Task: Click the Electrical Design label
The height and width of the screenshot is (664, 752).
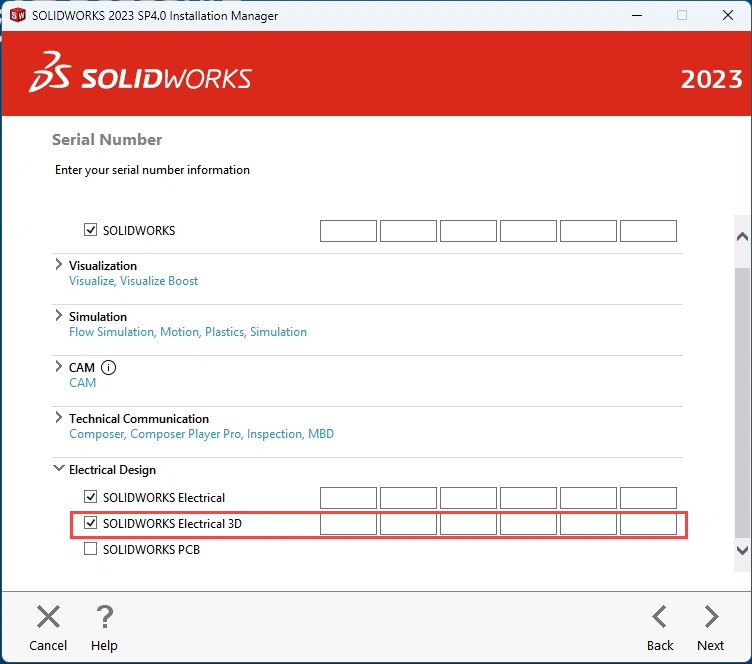Action: (112, 470)
